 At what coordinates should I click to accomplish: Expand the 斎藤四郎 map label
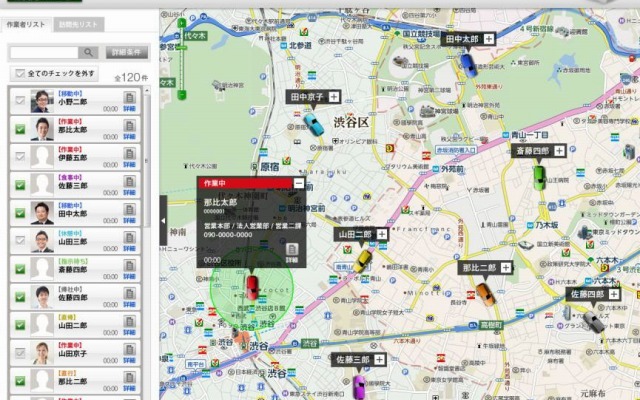559,151
